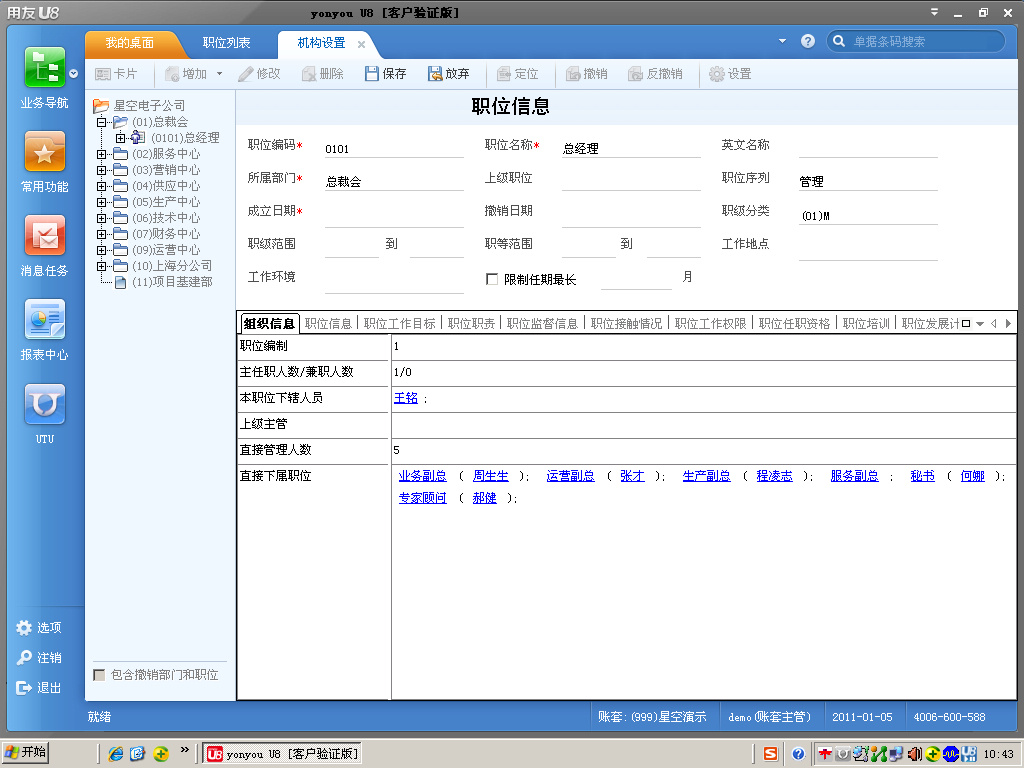Open the 报表中心 report icon
1024x768 pixels.
(44, 319)
